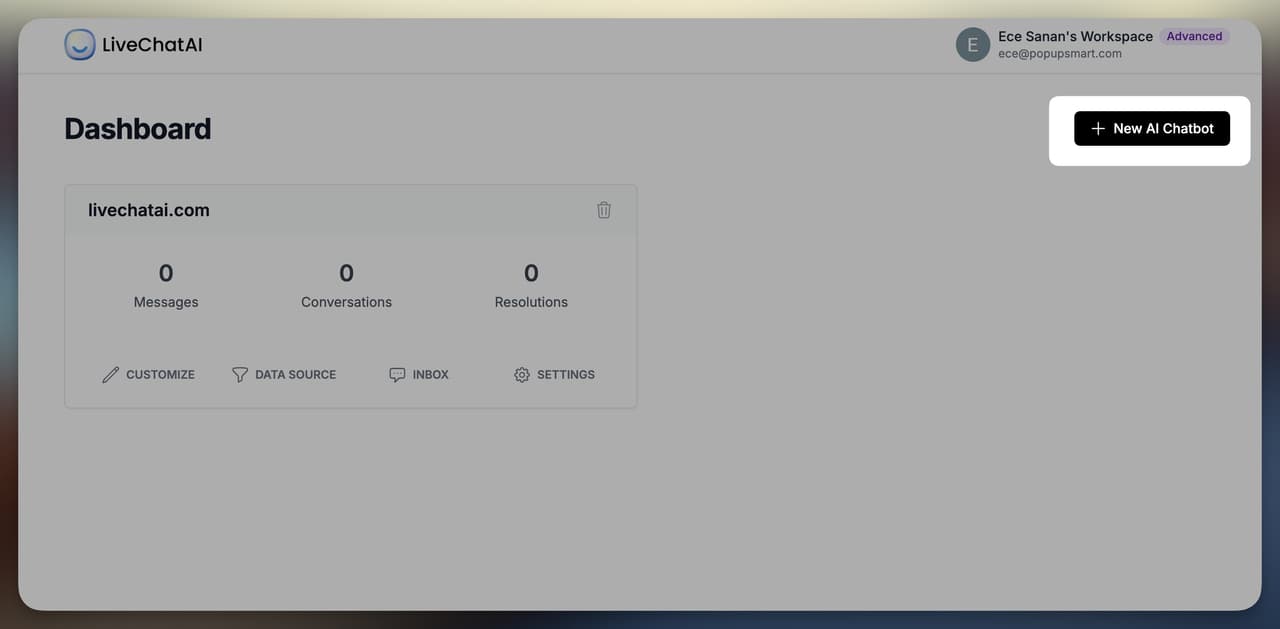1280x629 pixels.
Task: Click the LiveChatAI brand name text
Action: pos(152,45)
